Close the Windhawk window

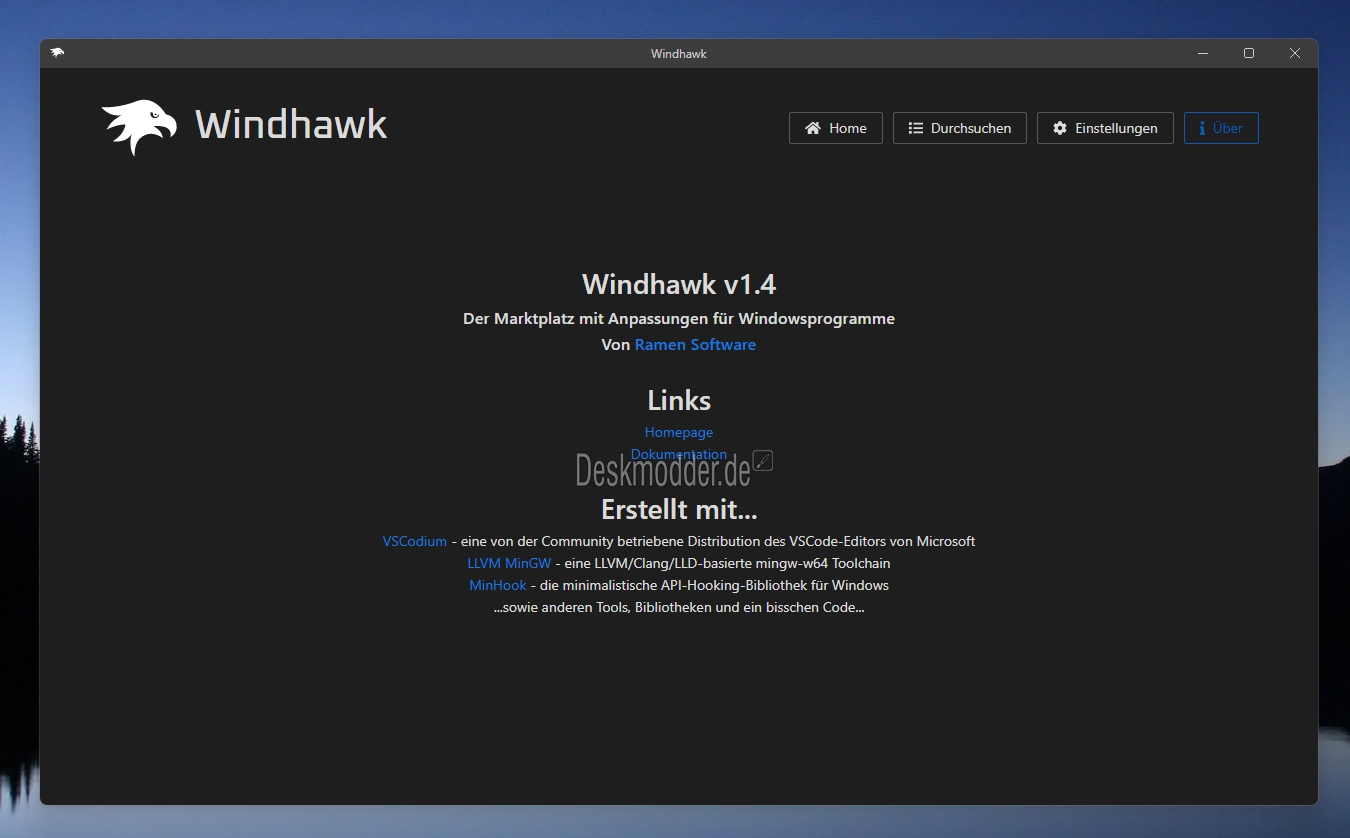(x=1295, y=53)
